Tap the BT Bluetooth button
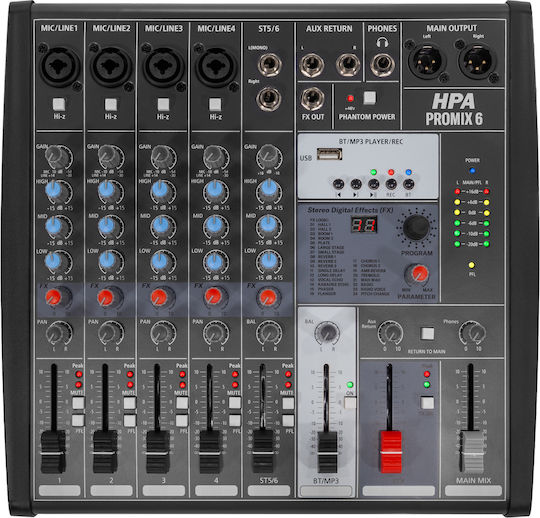 408,185
